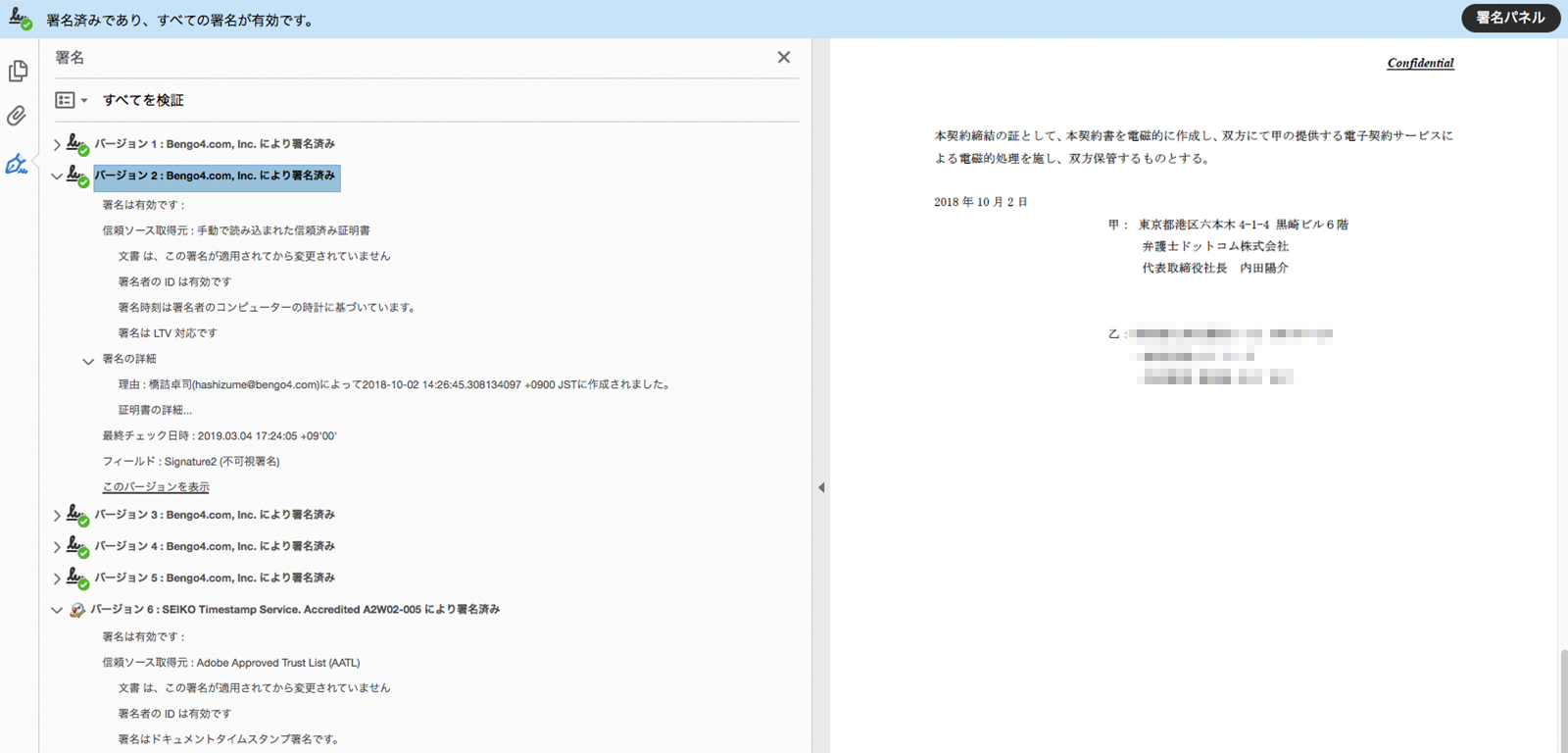Select version 2 署名者の ID は有効です line
1568x753 pixels.
coord(174,281)
